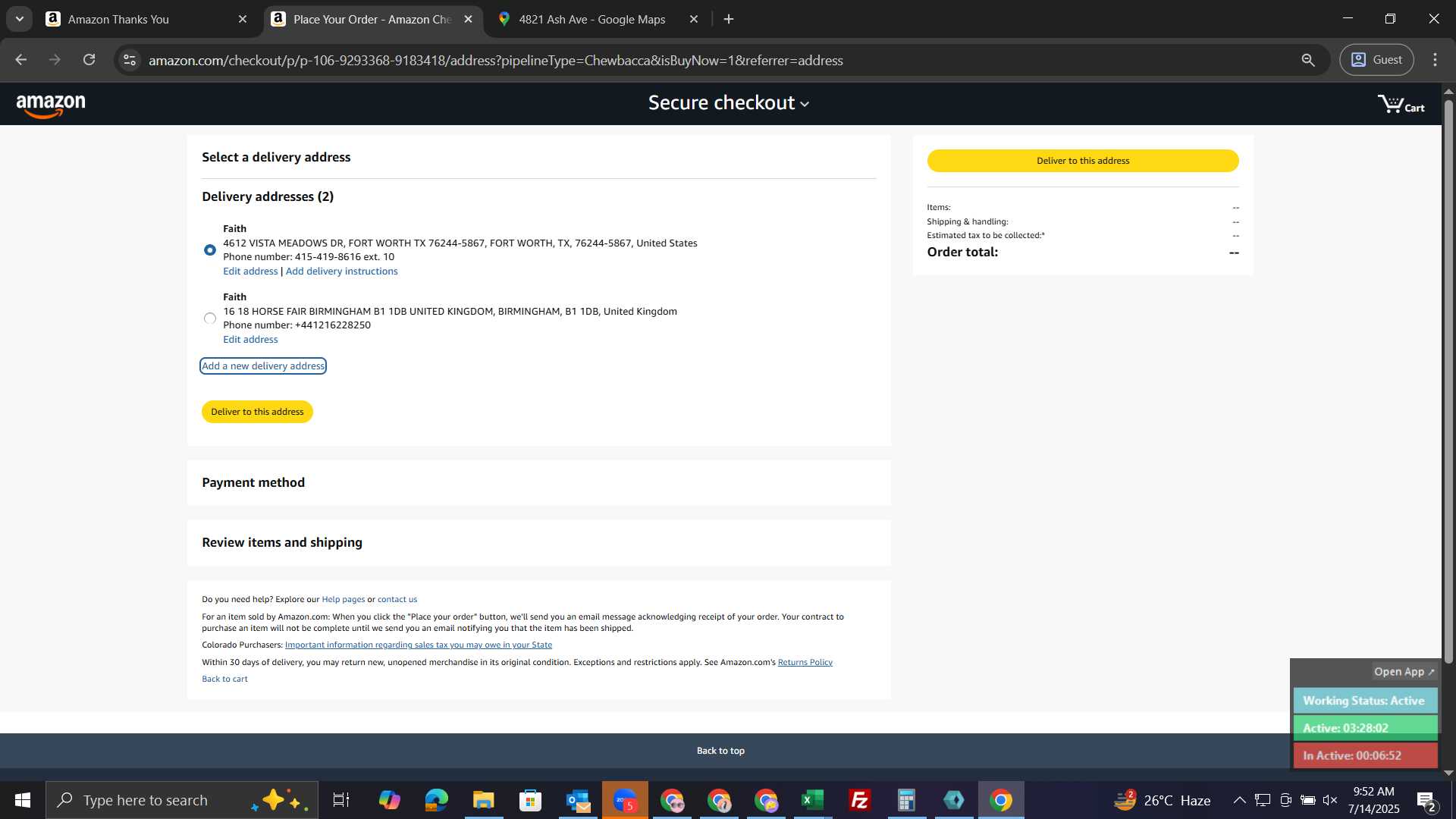
Task: Open the Windows Start menu
Action: pyautogui.click(x=23, y=800)
